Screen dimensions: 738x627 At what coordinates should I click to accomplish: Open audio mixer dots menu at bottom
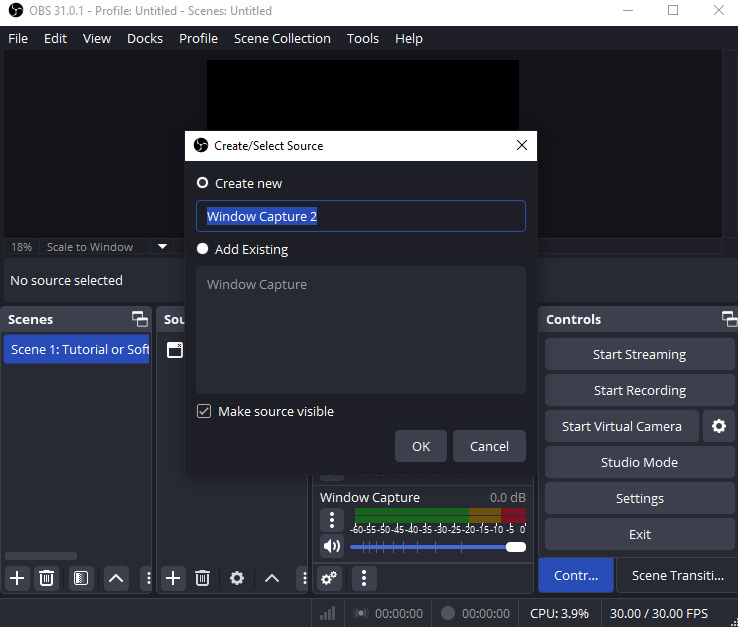[363, 578]
